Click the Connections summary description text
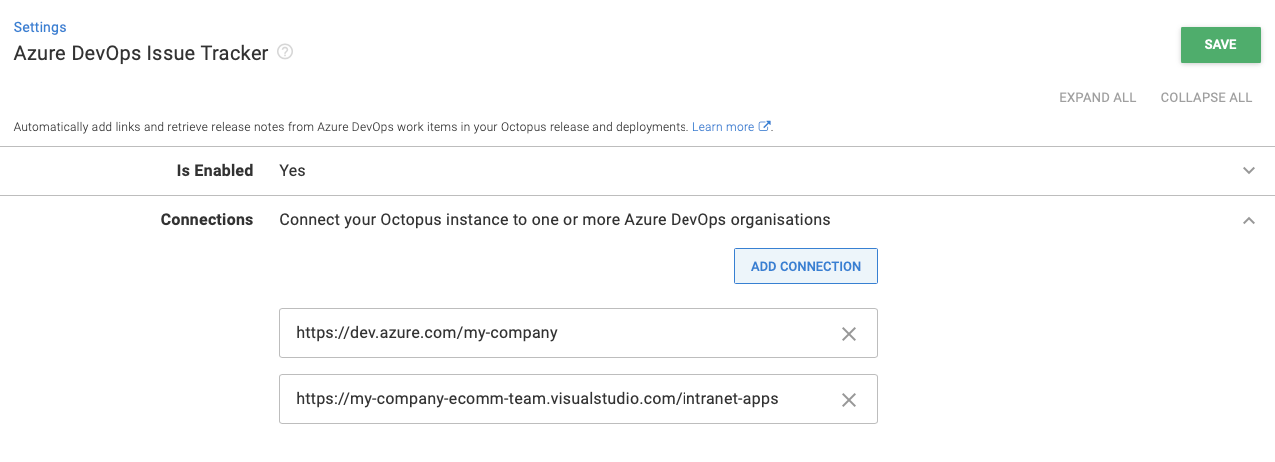Image resolution: width=1275 pixels, height=462 pixels. (x=554, y=220)
